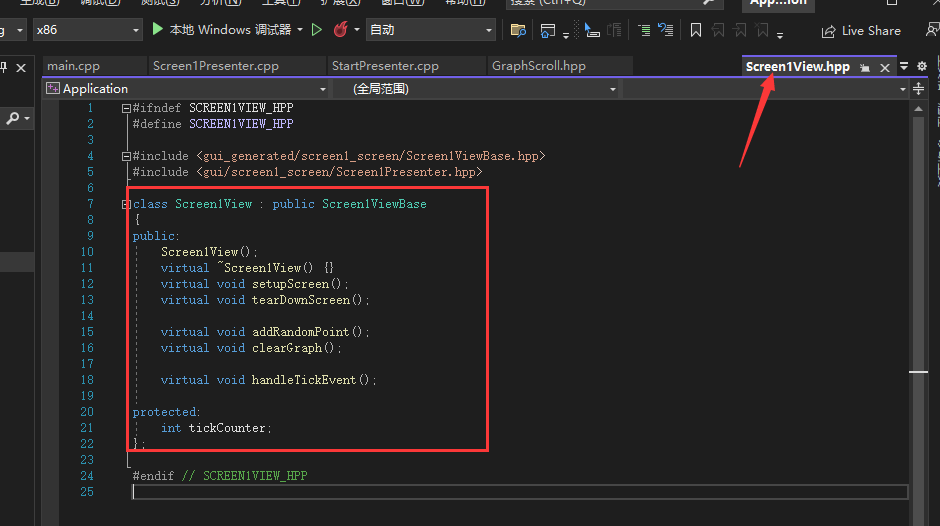940x526 pixels.
Task: Click "Screen1ViewBase" in class declaration
Action: 374,204
